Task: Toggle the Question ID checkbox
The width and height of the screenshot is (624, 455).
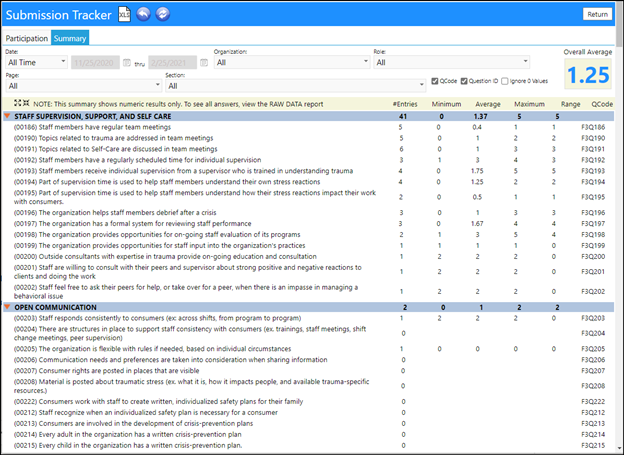Action: (x=464, y=81)
